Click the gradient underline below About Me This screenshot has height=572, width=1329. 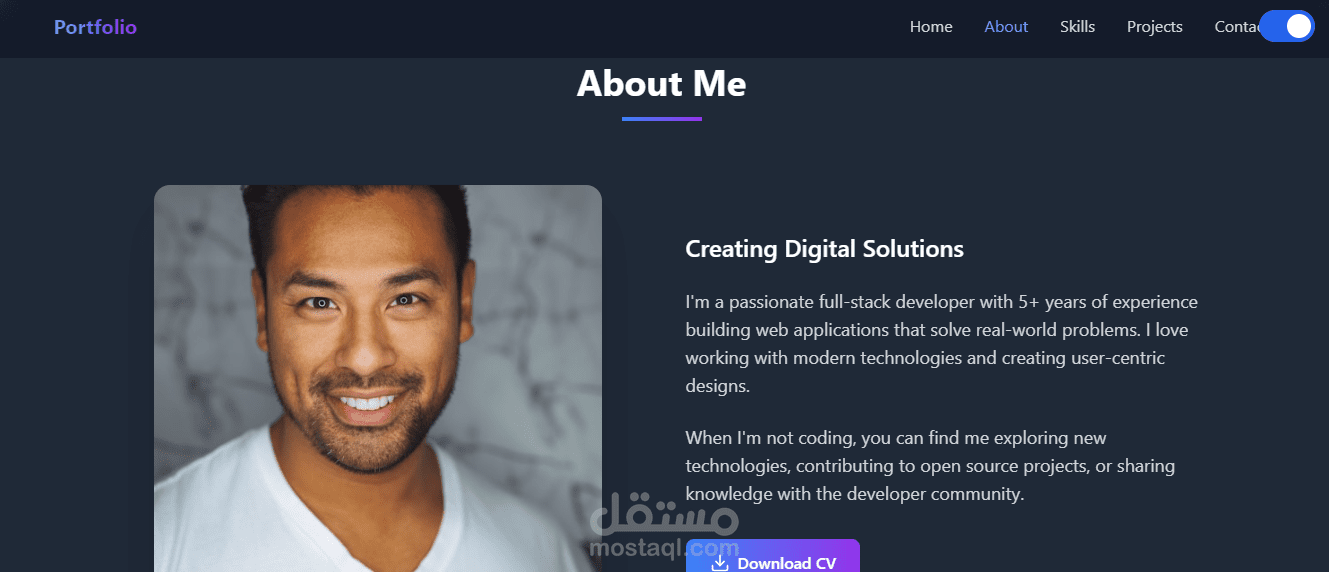(662, 119)
